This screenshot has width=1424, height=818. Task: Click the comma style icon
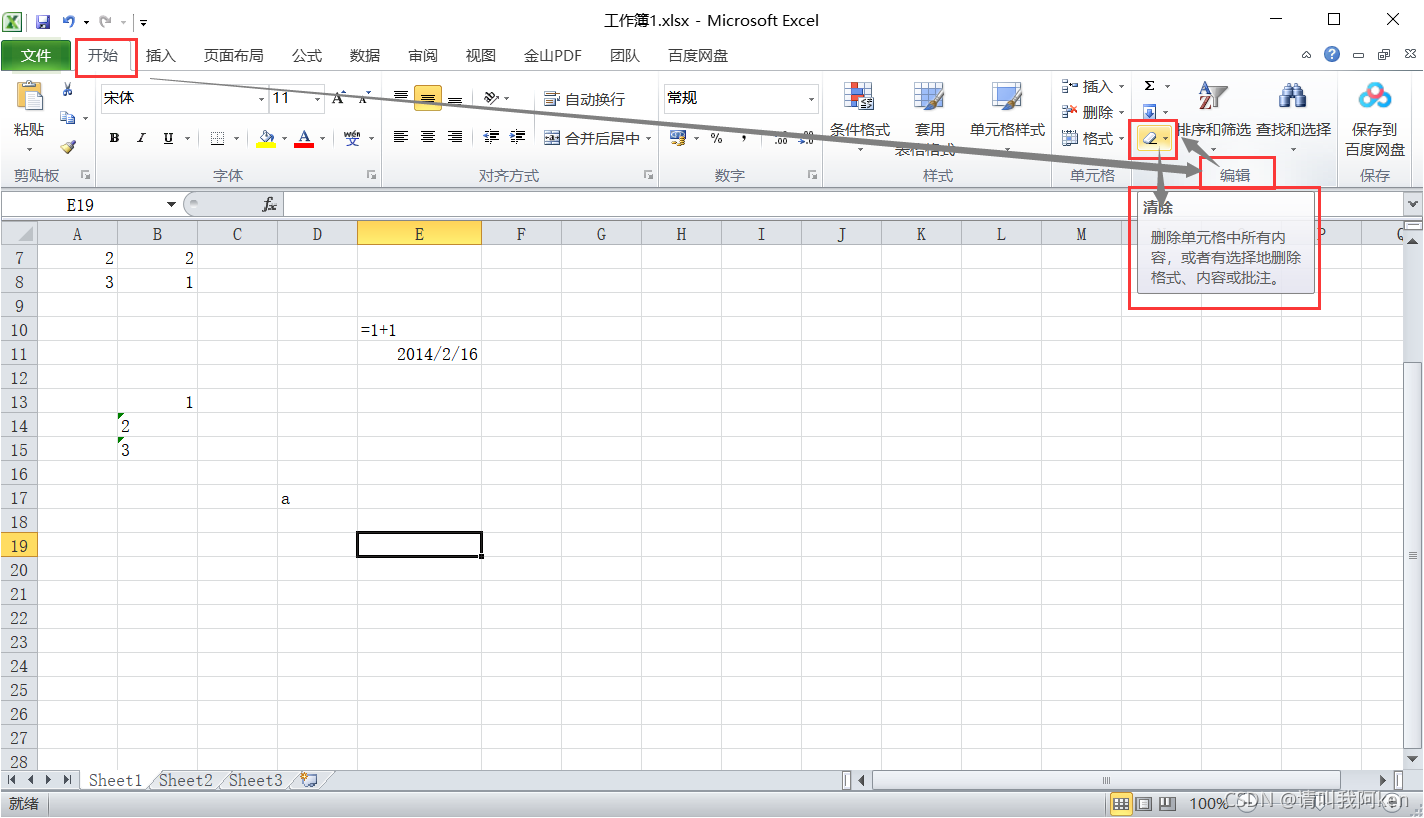click(x=743, y=138)
